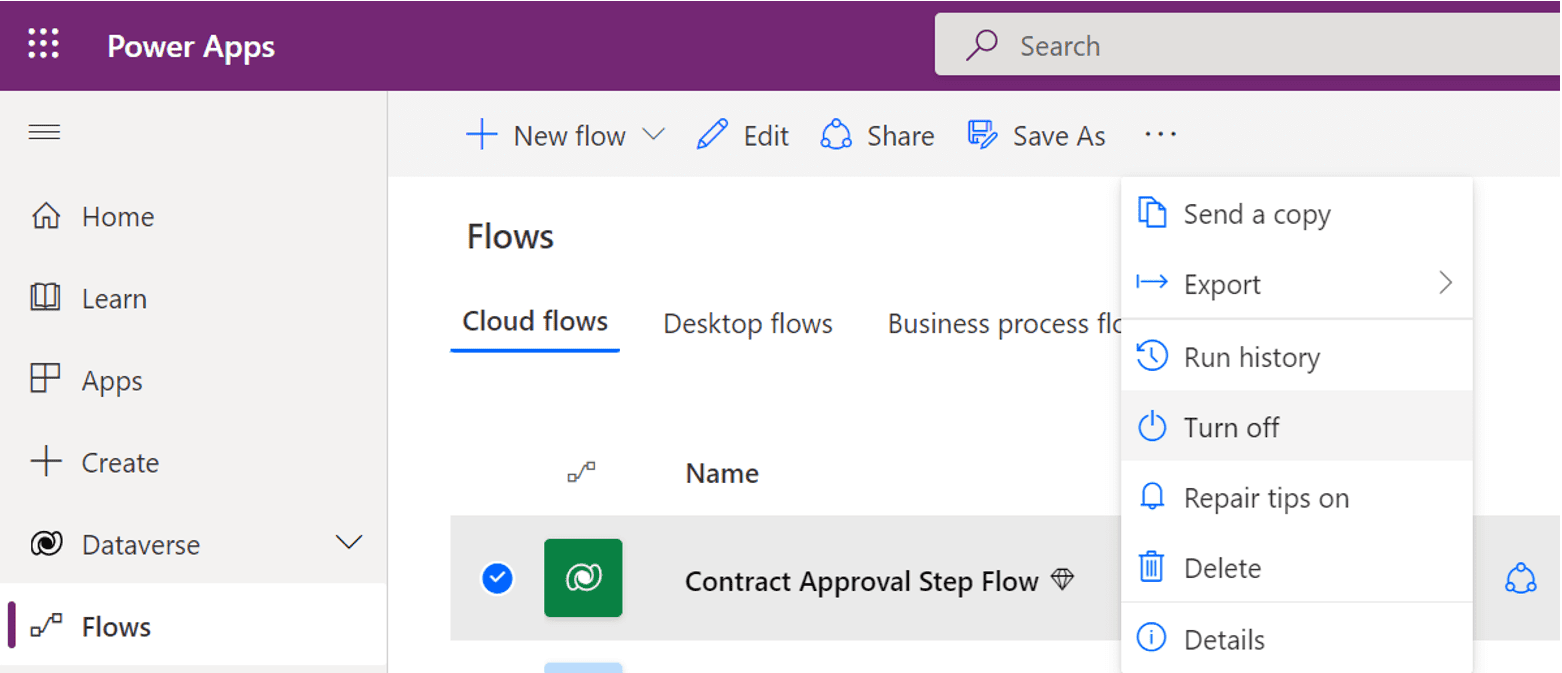Viewport: 1562px width, 673px height.
Task: Click the Run history clock icon
Action: pos(1152,356)
